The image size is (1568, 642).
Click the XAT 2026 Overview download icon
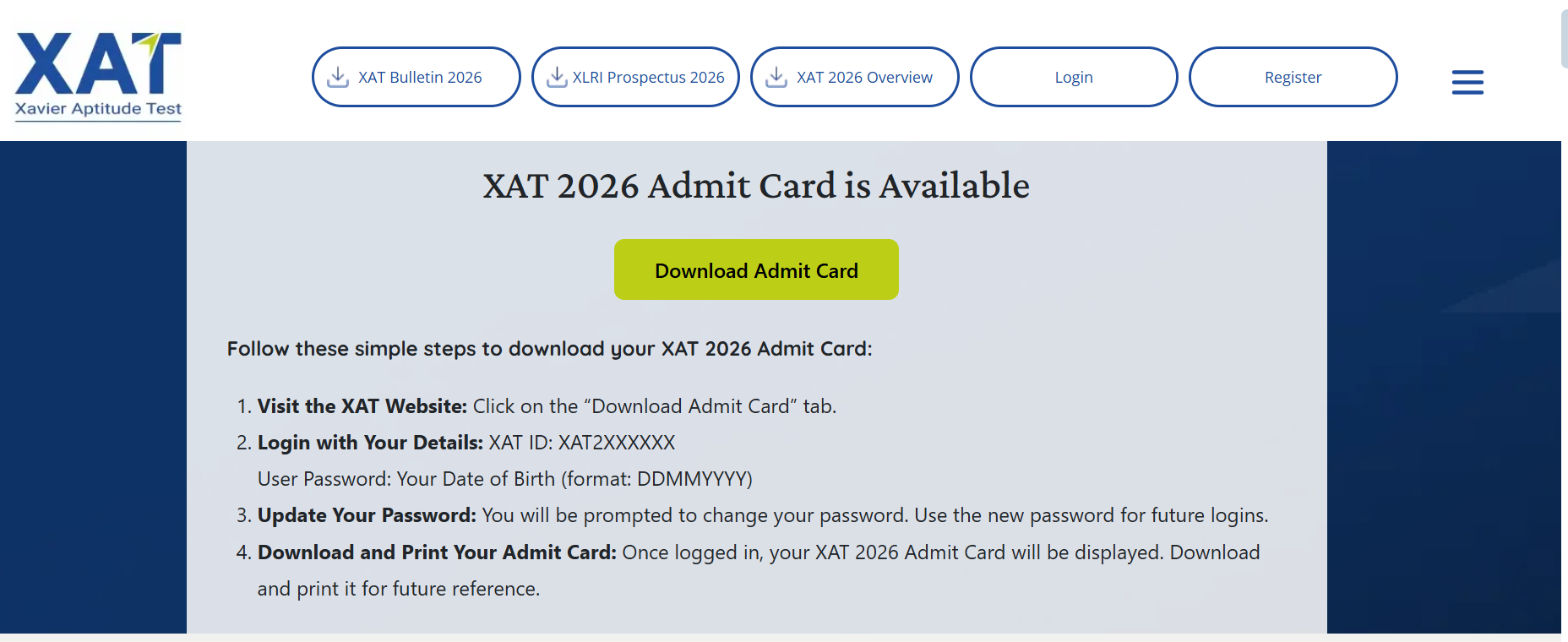(x=776, y=77)
